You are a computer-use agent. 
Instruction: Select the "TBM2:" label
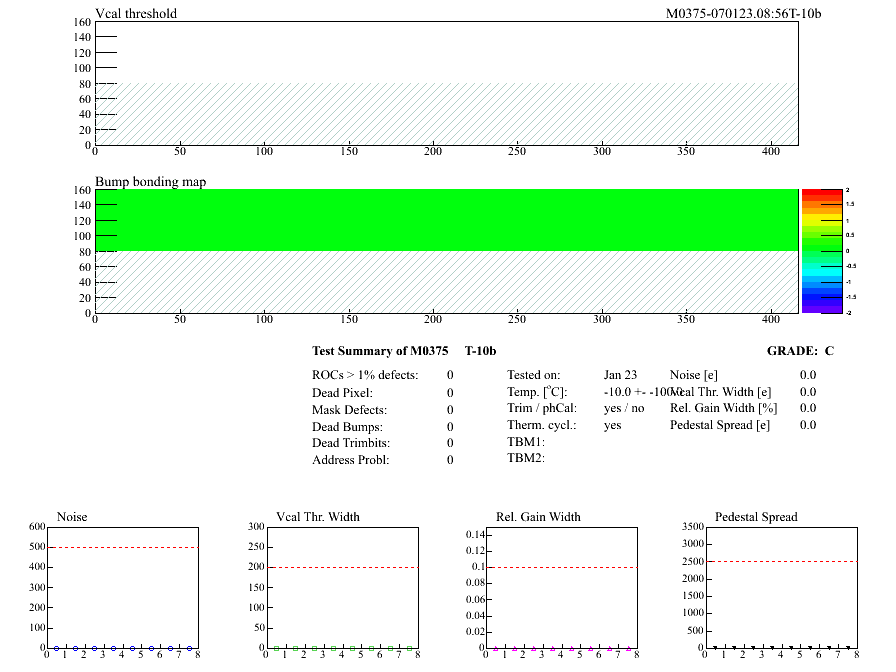[526, 458]
